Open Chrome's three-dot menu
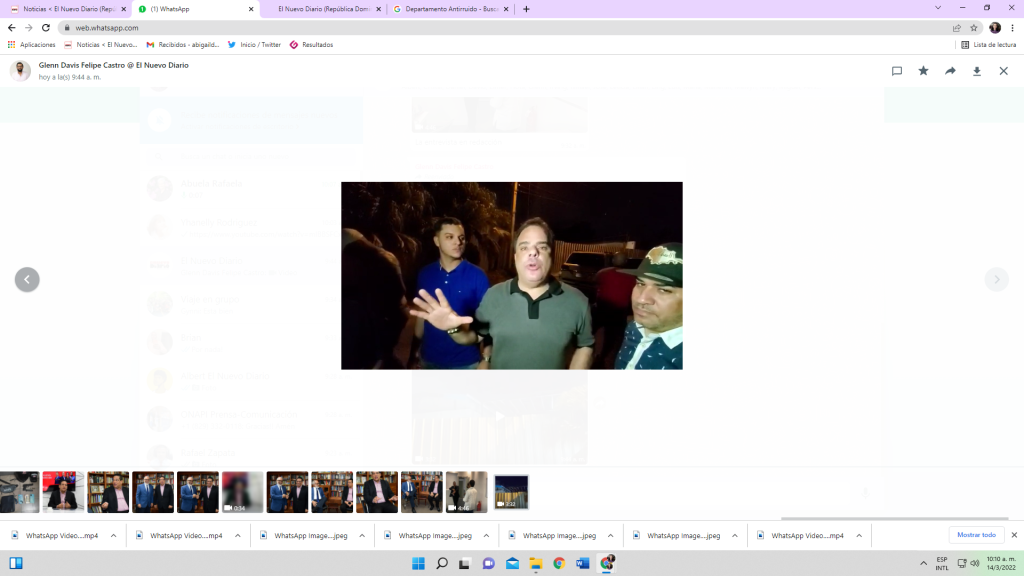The width and height of the screenshot is (1024, 576). (1012, 28)
